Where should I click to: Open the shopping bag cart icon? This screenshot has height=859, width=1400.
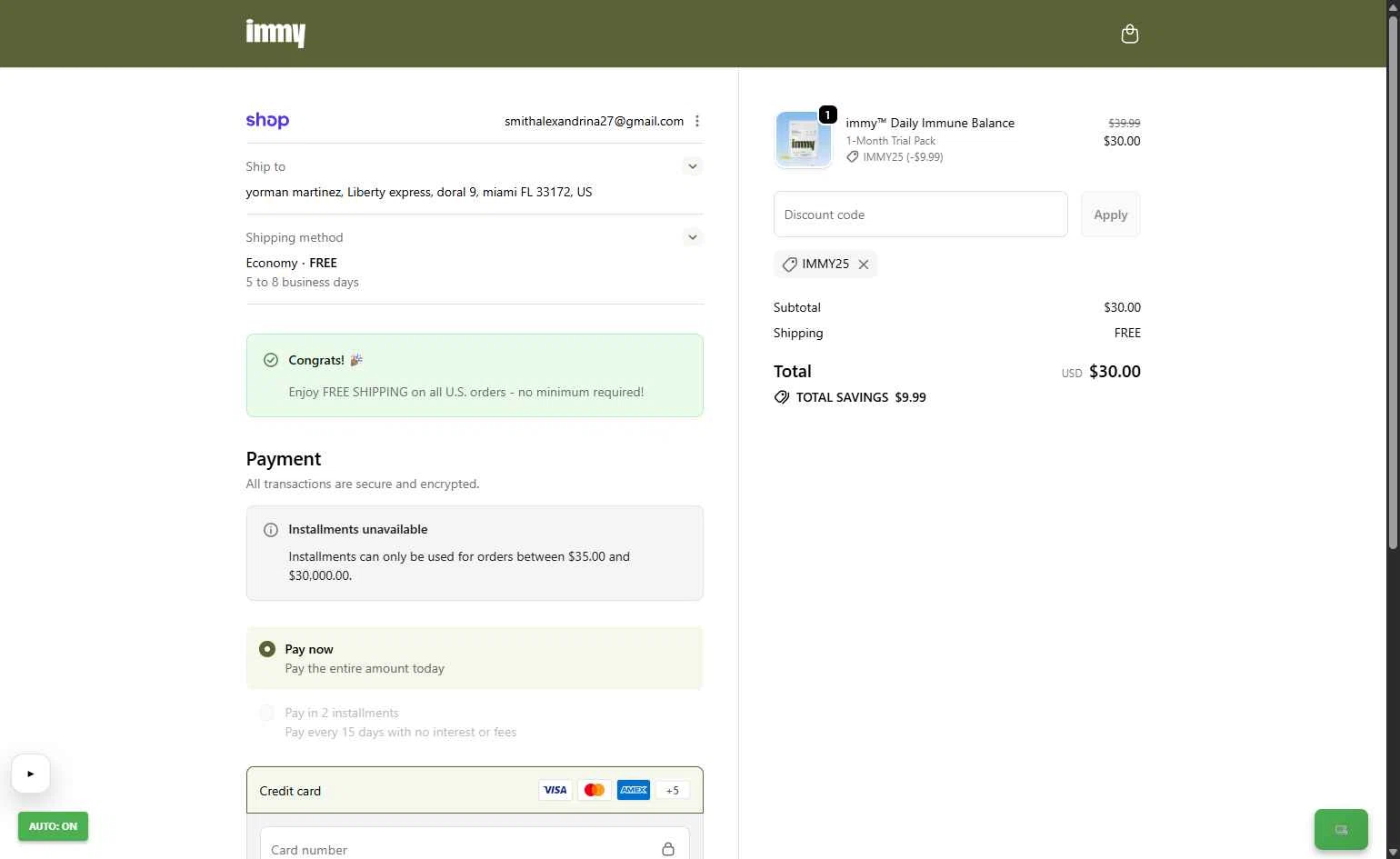tap(1129, 34)
